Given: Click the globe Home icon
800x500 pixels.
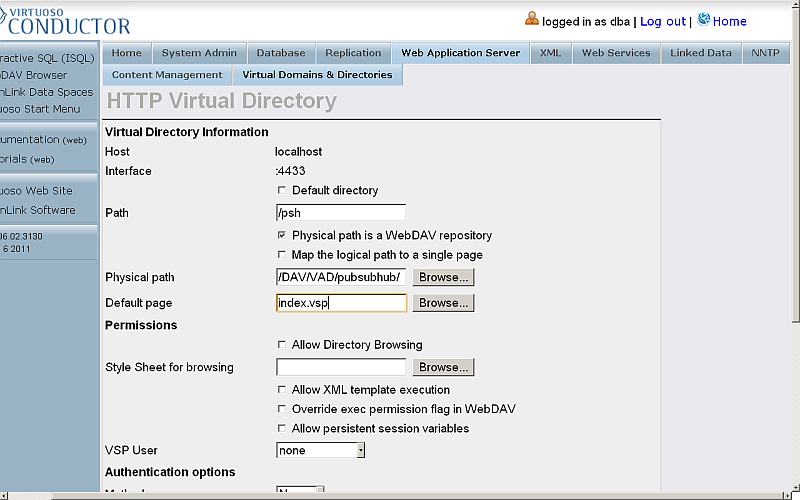Looking at the screenshot, I should (x=703, y=19).
